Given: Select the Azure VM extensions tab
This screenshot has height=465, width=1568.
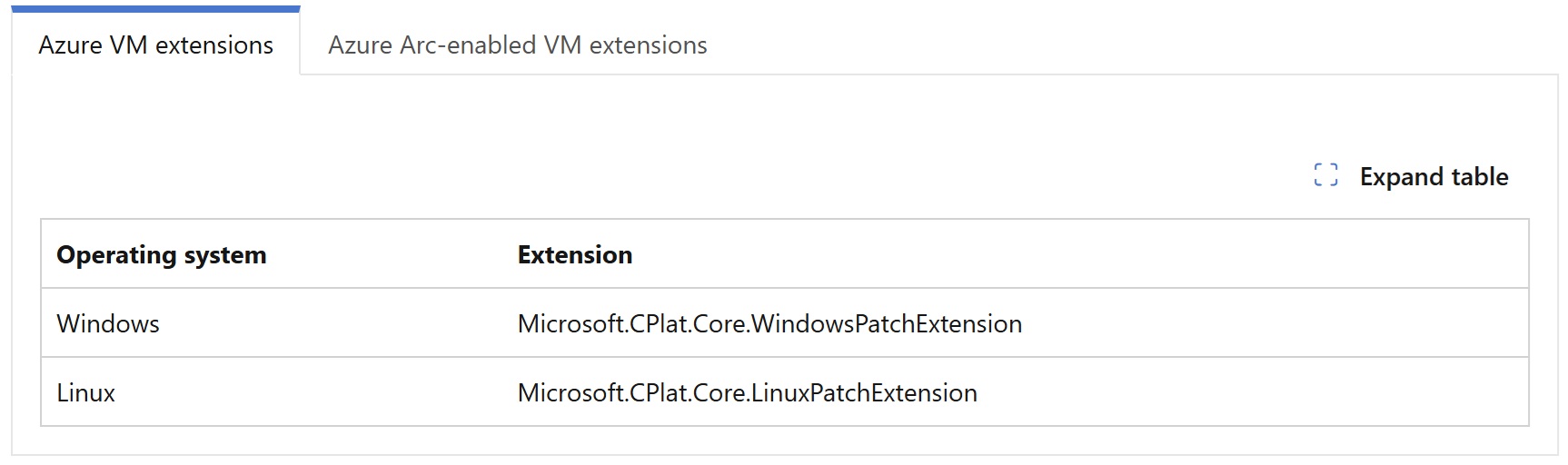Looking at the screenshot, I should click(155, 45).
